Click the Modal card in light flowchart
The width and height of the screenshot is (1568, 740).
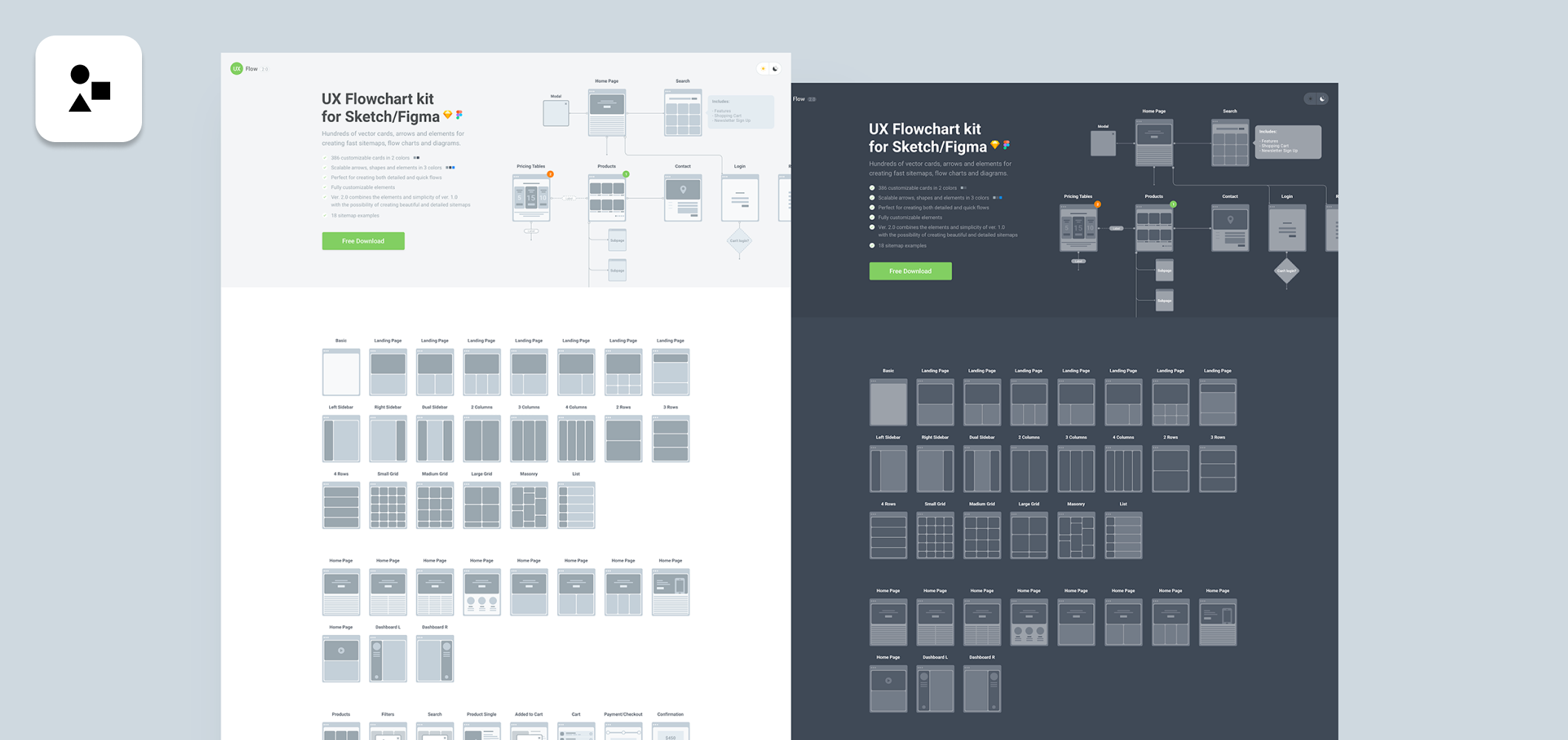pyautogui.click(x=555, y=113)
